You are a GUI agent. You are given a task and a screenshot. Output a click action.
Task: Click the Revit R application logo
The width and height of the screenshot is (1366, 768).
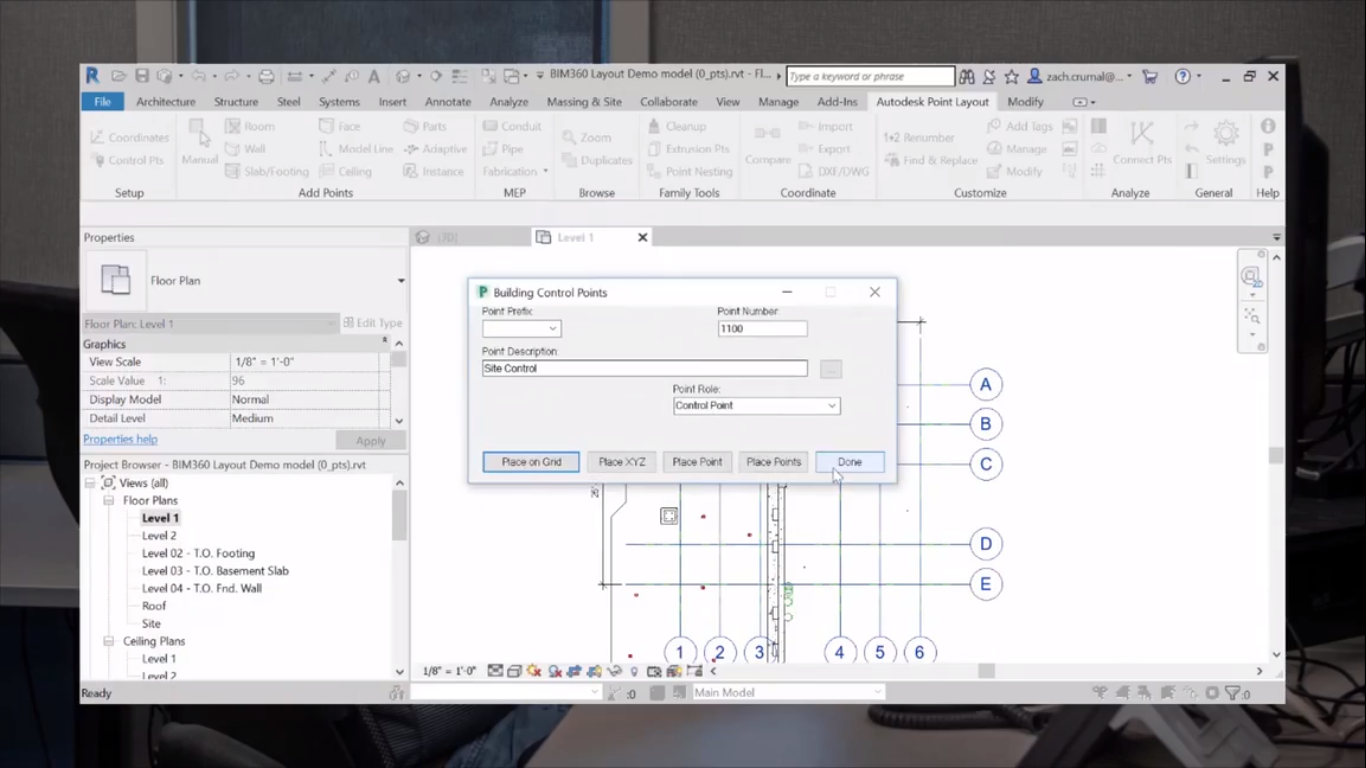92,75
